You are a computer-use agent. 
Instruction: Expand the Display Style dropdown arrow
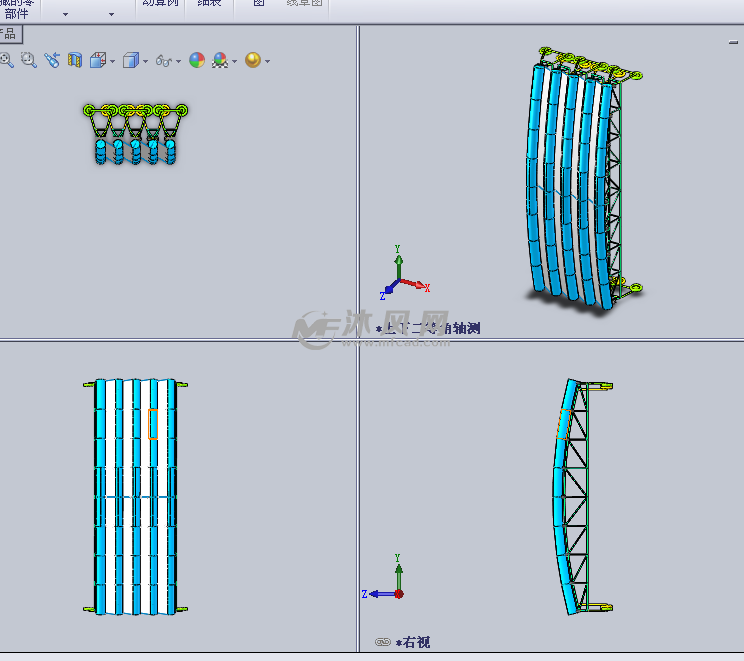145,61
